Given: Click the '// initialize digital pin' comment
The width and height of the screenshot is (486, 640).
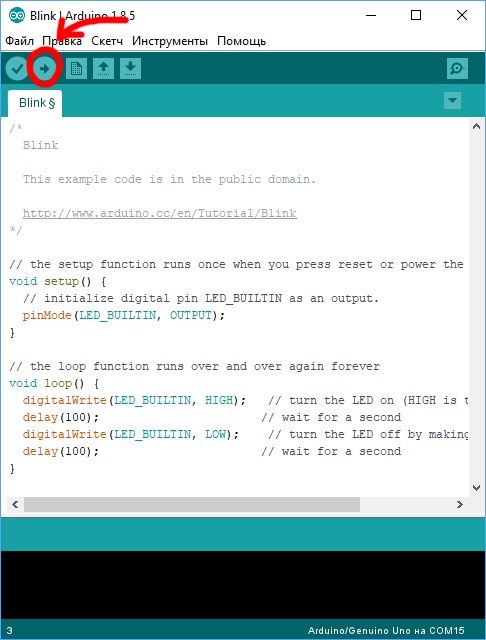Looking at the screenshot, I should pos(201,298).
